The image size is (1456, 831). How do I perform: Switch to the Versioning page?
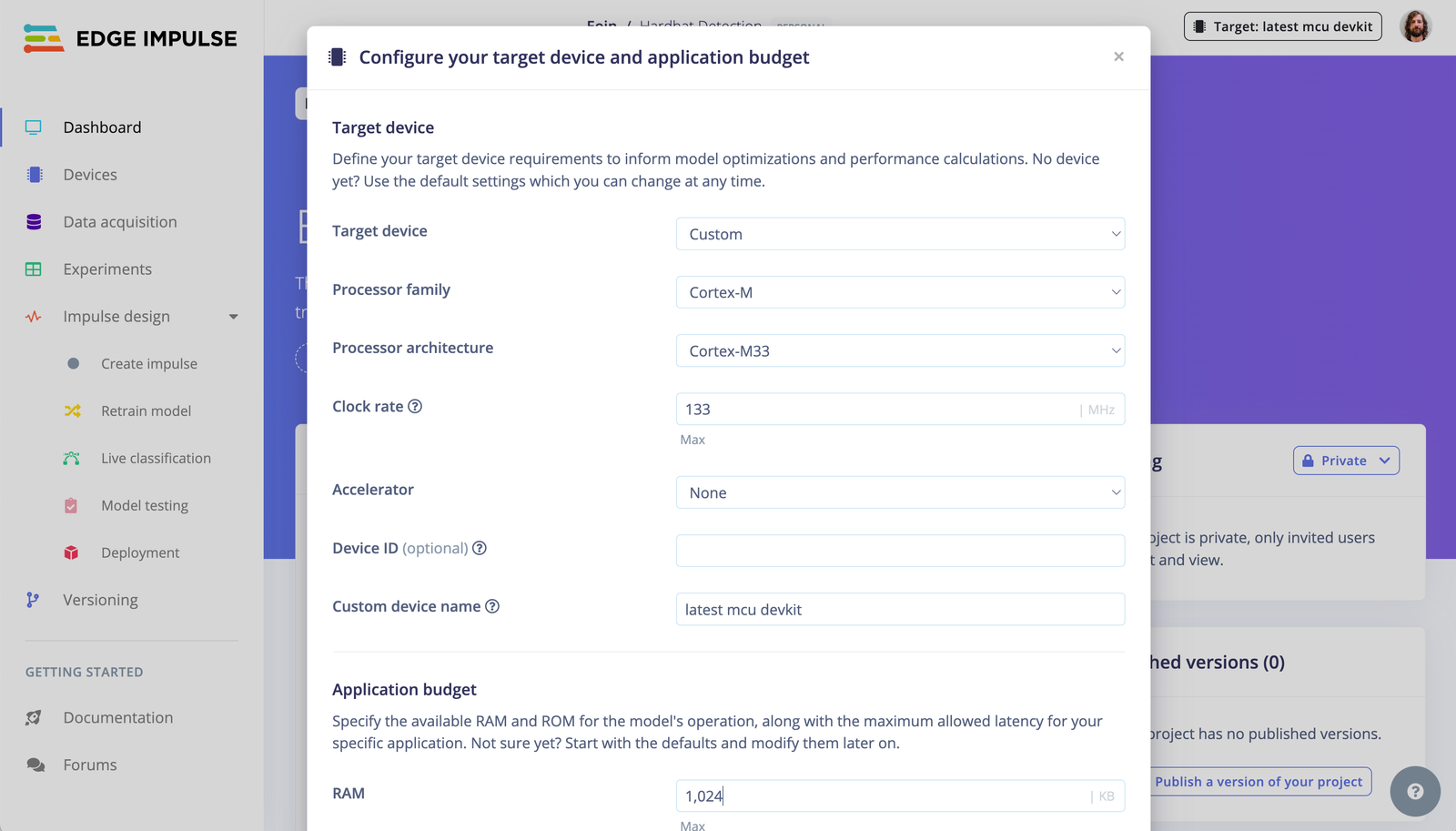100,600
